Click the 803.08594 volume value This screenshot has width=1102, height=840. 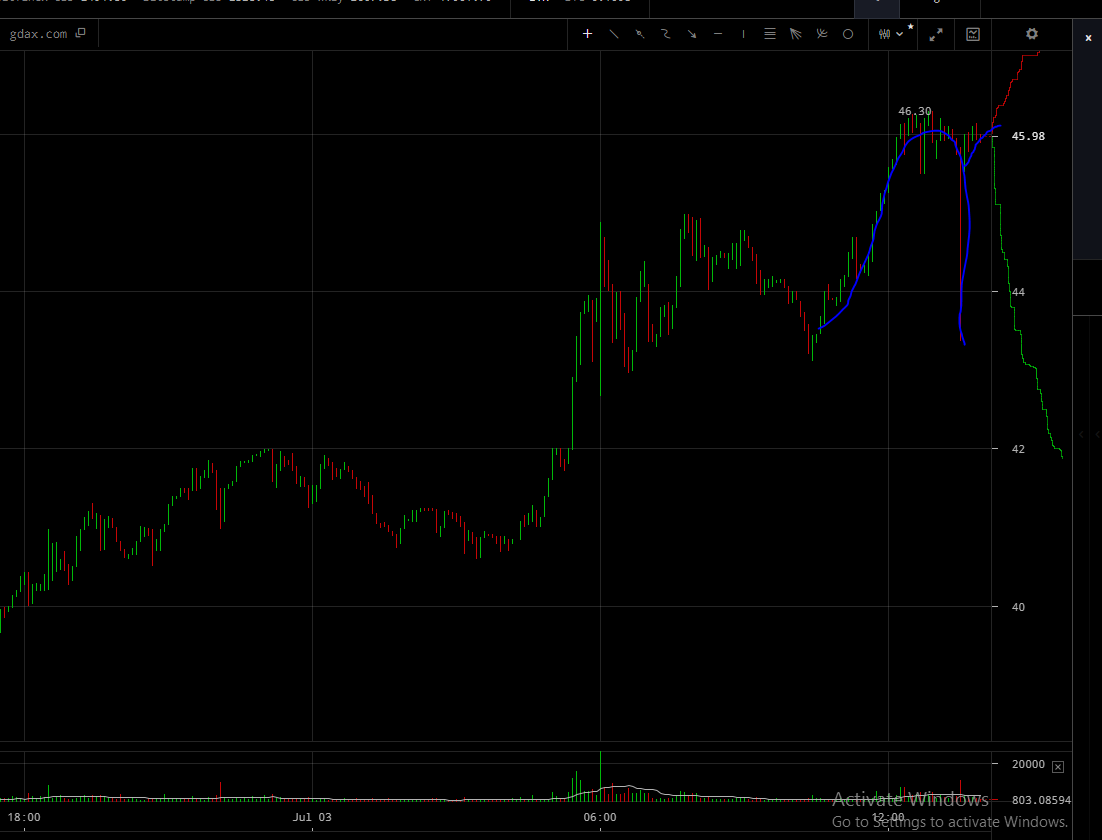[x=1042, y=800]
